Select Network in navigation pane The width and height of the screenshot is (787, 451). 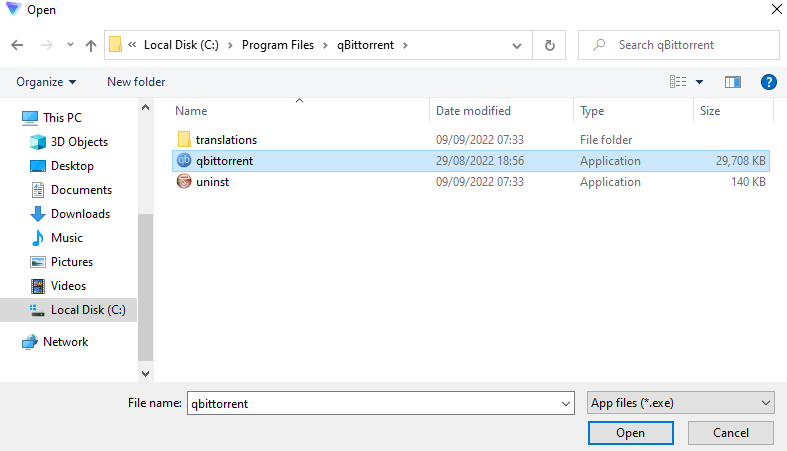(65, 342)
